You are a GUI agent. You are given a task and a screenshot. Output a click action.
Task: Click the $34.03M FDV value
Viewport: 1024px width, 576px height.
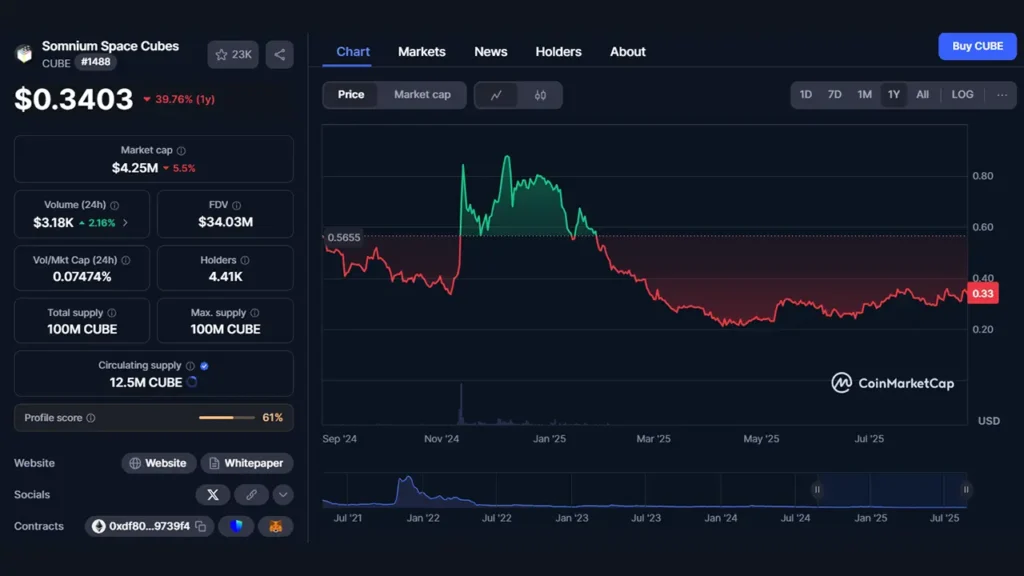(225, 222)
